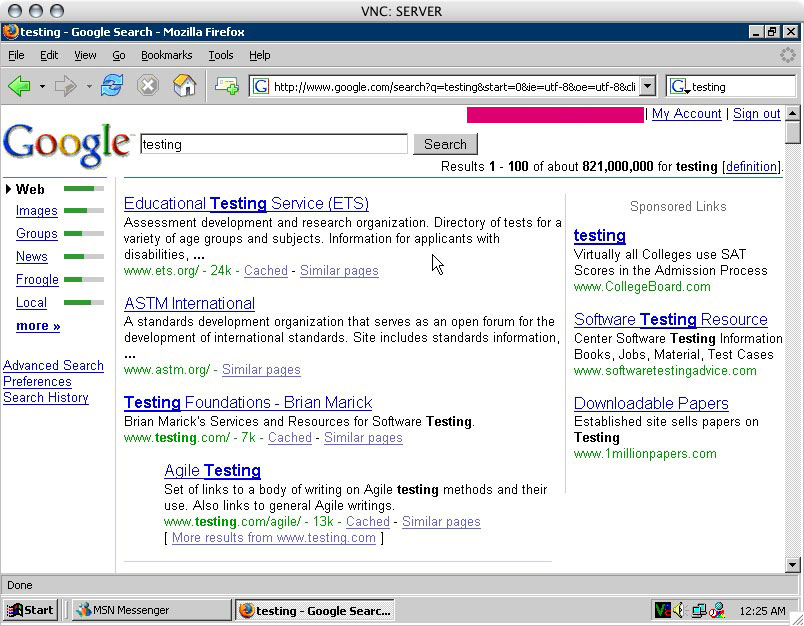The image size is (804, 626).
Task: Click the scrollbar down arrow
Action: tap(793, 565)
